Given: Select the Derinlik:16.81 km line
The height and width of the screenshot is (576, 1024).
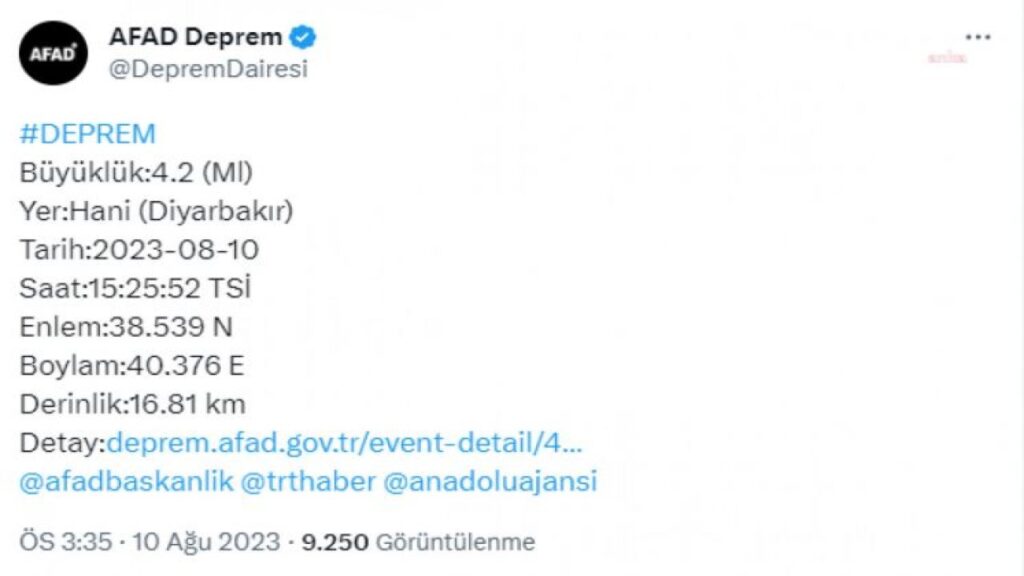Looking at the screenshot, I should click(133, 404).
